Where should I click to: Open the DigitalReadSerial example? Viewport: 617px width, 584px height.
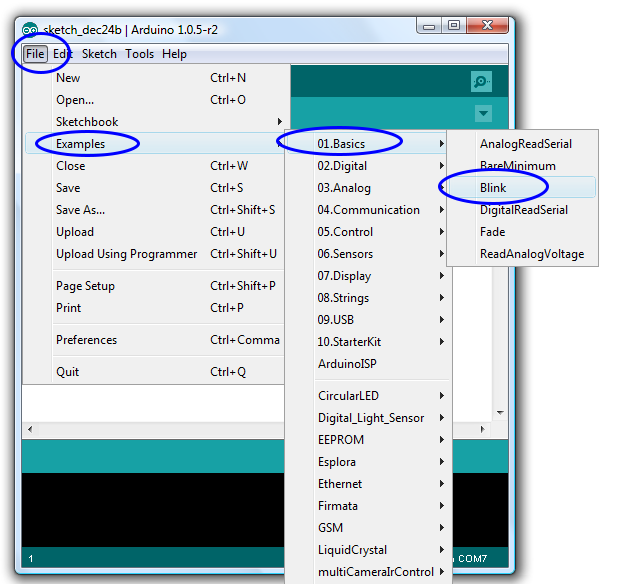click(523, 210)
